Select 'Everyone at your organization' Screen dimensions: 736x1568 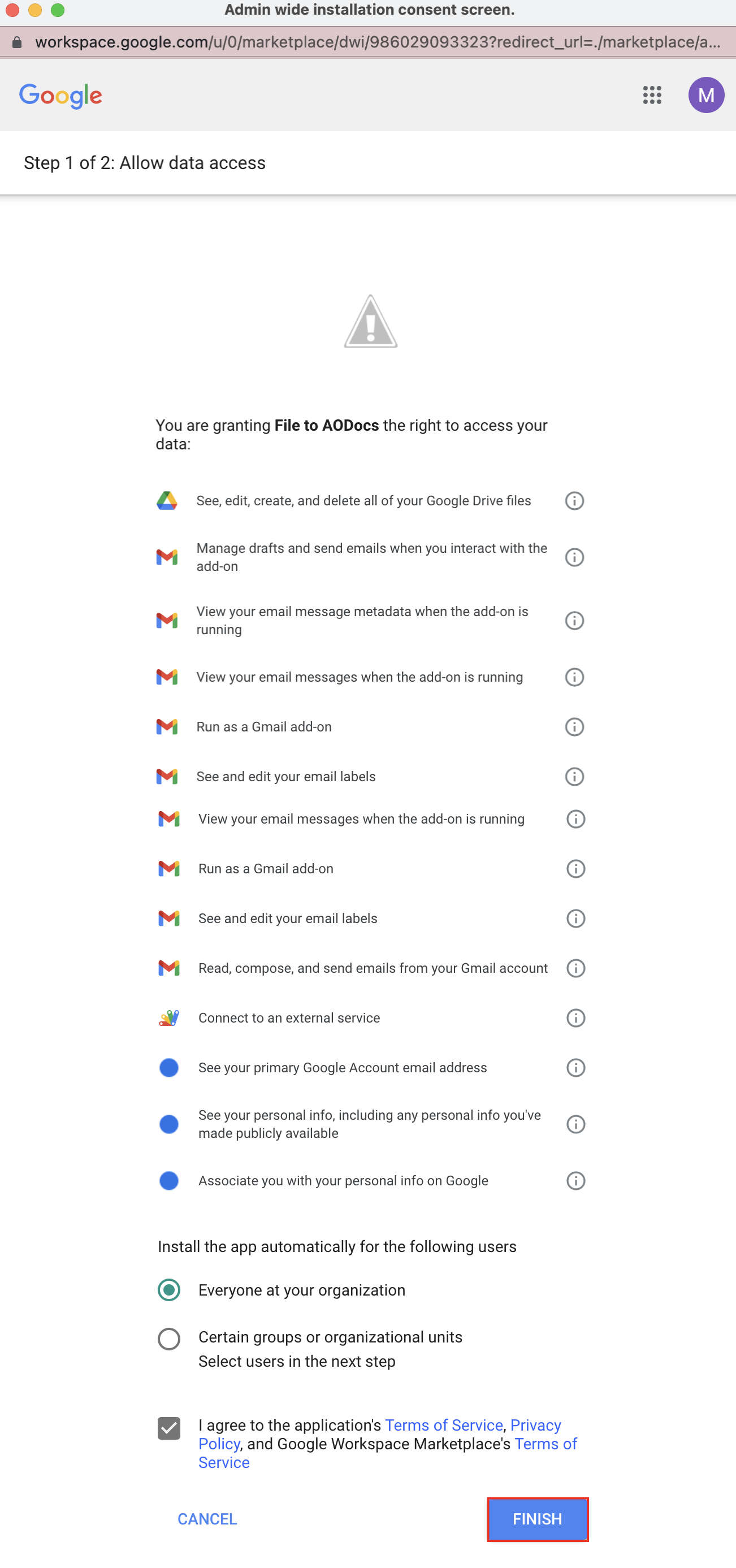pyautogui.click(x=168, y=1290)
